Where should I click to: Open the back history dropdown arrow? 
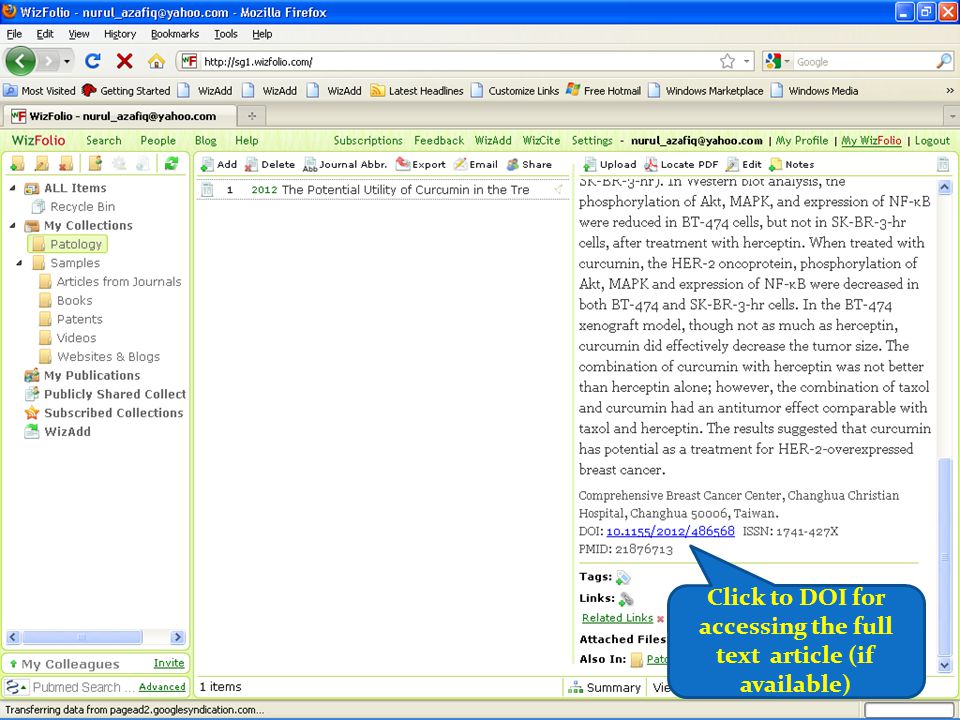[x=67, y=61]
